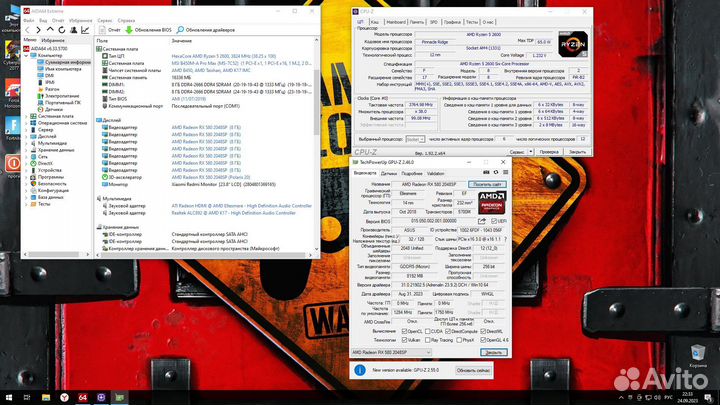Click the AIDA64 refresh icon
Viewport: 720px width, 405px height.
[62, 30]
